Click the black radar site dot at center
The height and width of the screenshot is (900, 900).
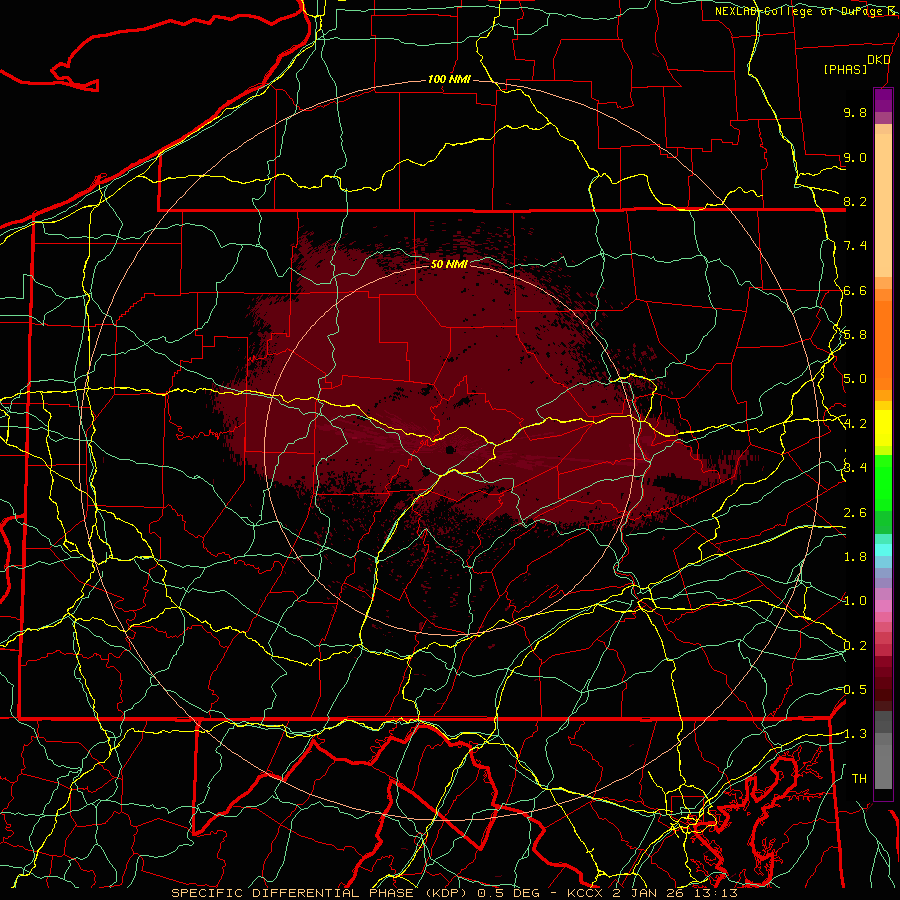[450, 450]
